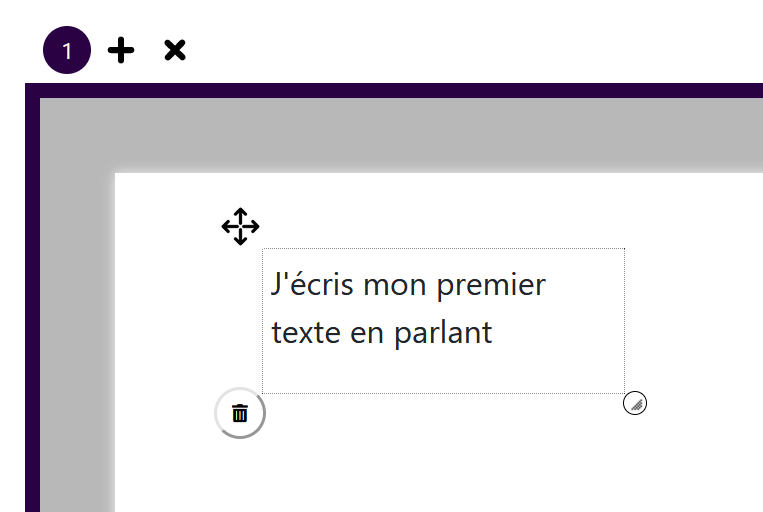Select the page 1 circle indicator
763x512 pixels.
[x=67, y=50]
